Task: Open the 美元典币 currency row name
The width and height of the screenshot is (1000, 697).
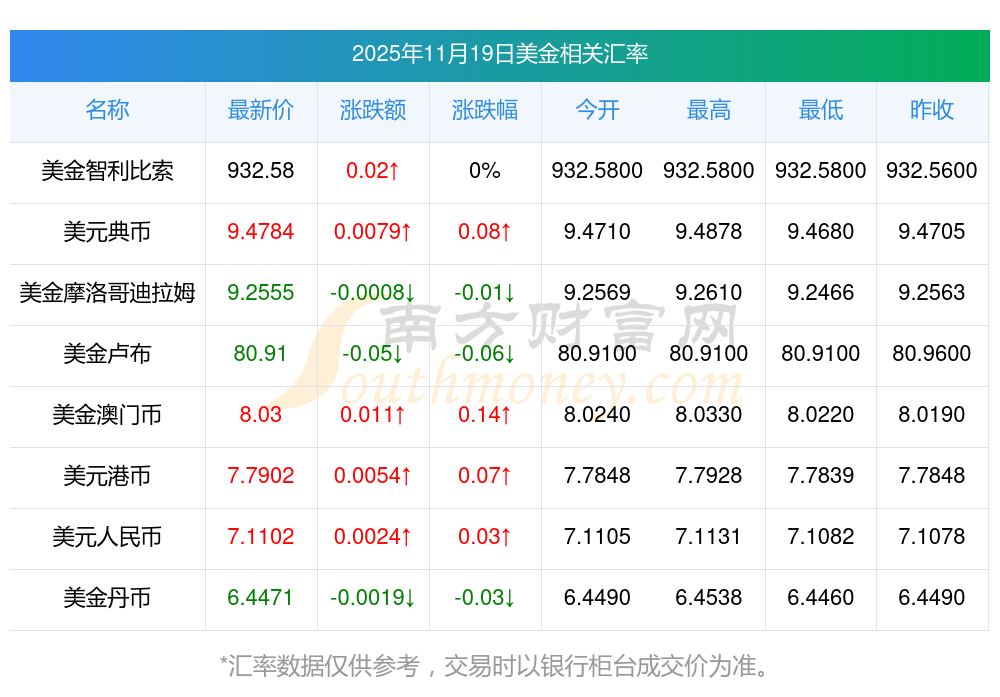Action: coord(107,232)
